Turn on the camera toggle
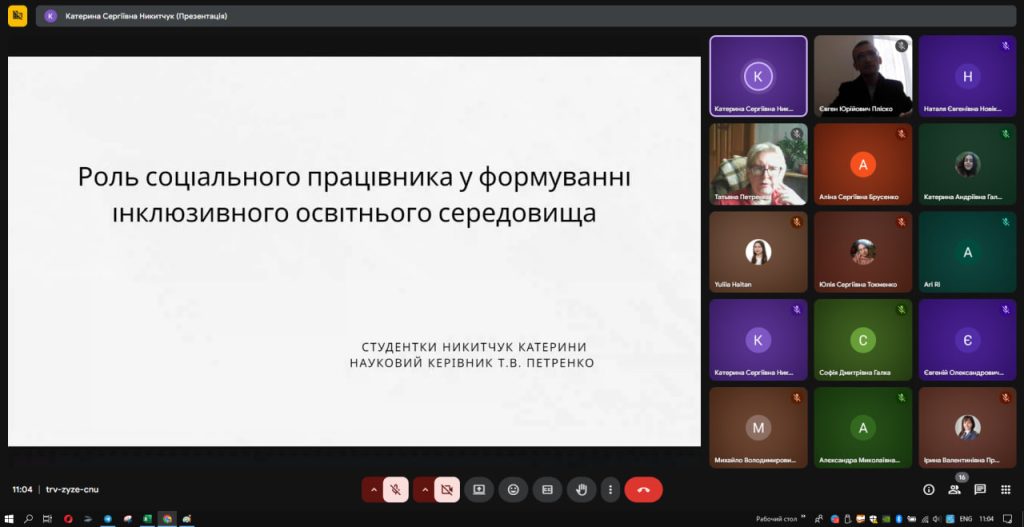 [447, 490]
